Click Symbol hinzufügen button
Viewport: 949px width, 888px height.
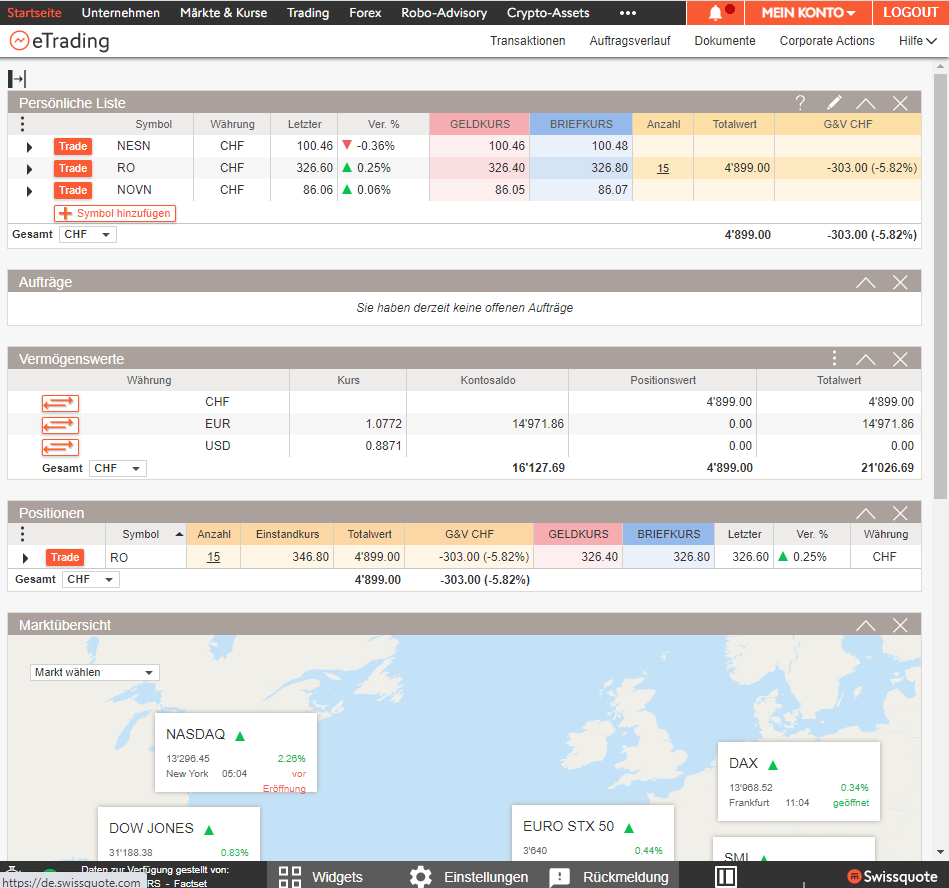pos(115,213)
